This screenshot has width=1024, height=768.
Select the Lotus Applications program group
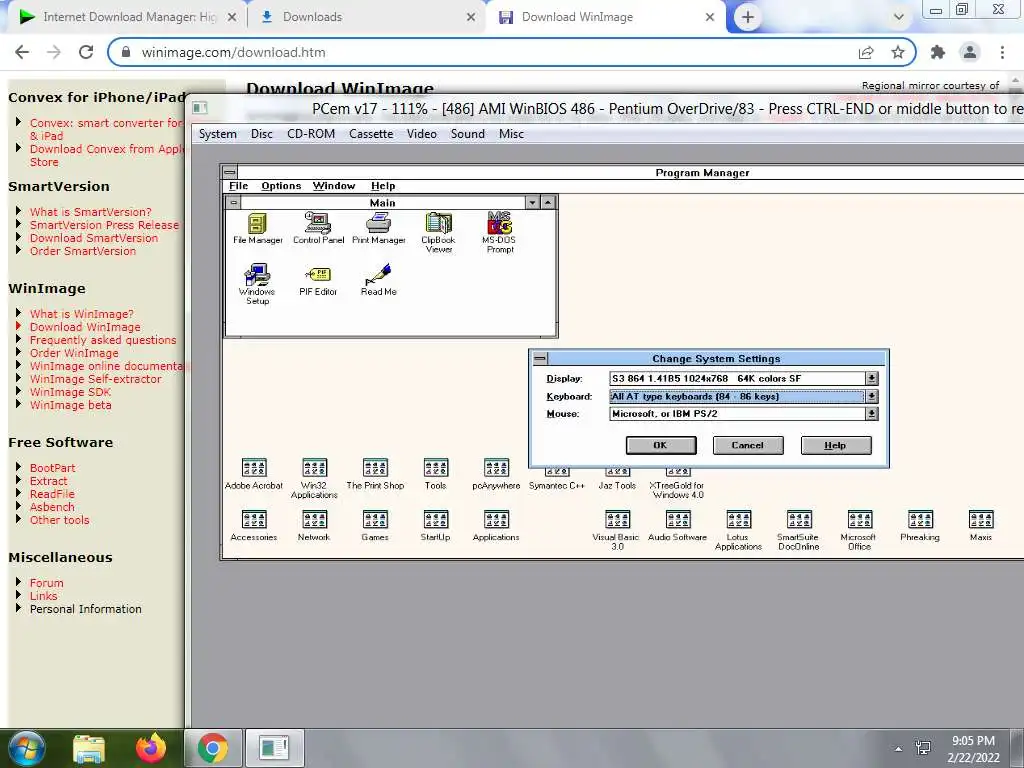click(x=739, y=530)
